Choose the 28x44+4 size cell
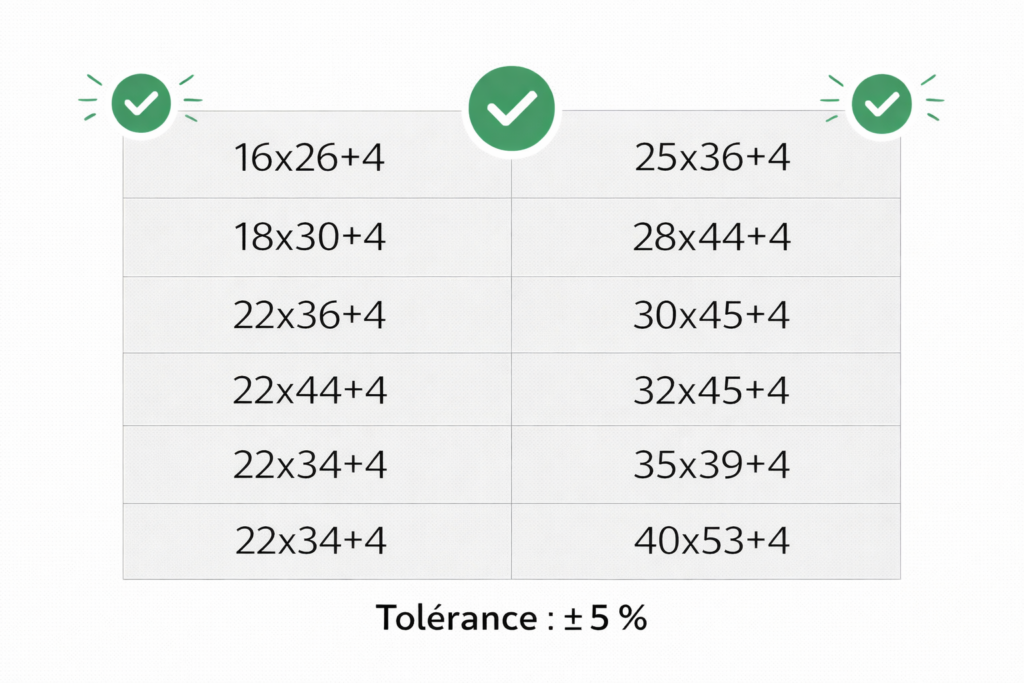 coord(711,237)
